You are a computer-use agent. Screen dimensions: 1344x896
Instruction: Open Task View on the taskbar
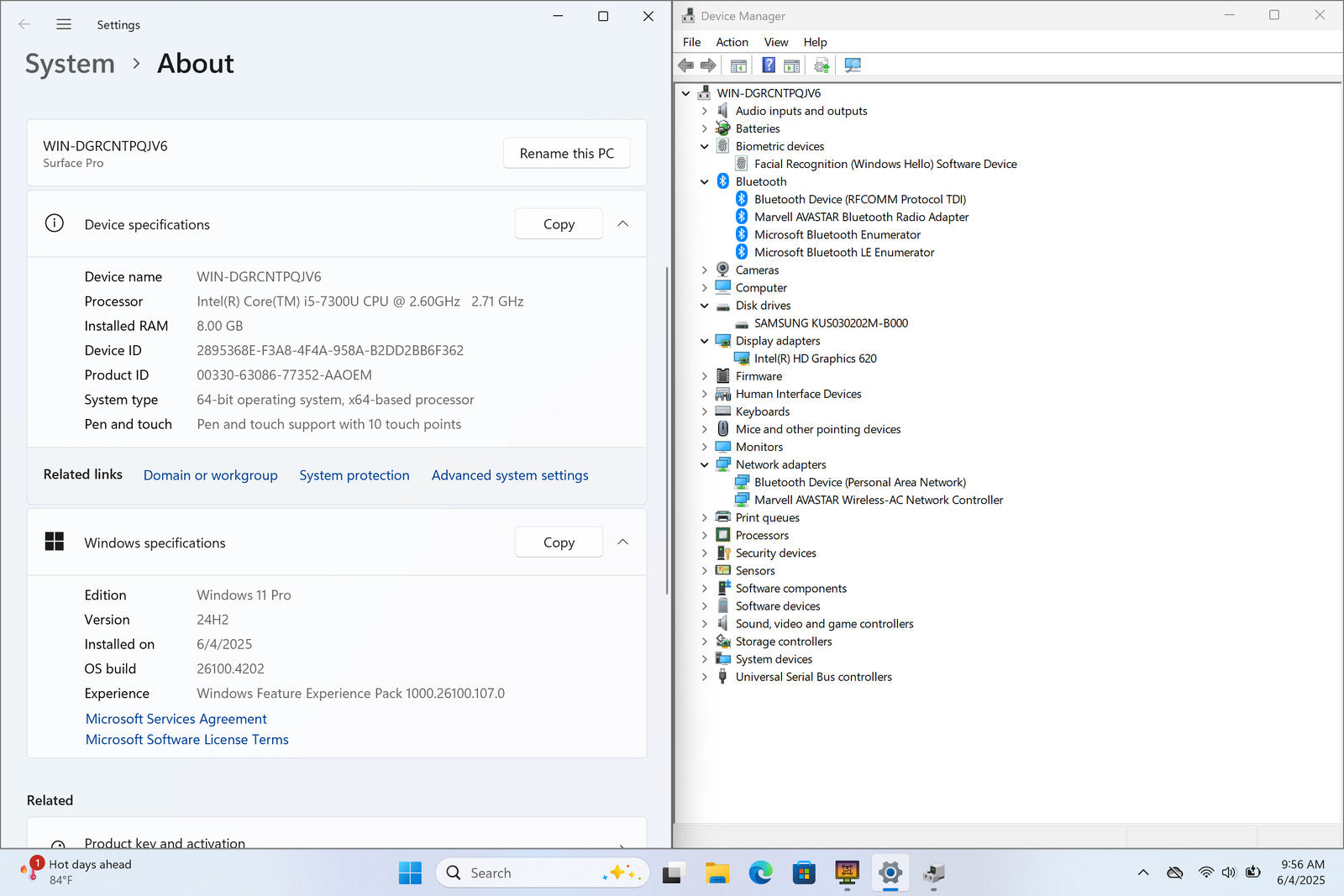pyautogui.click(x=673, y=873)
